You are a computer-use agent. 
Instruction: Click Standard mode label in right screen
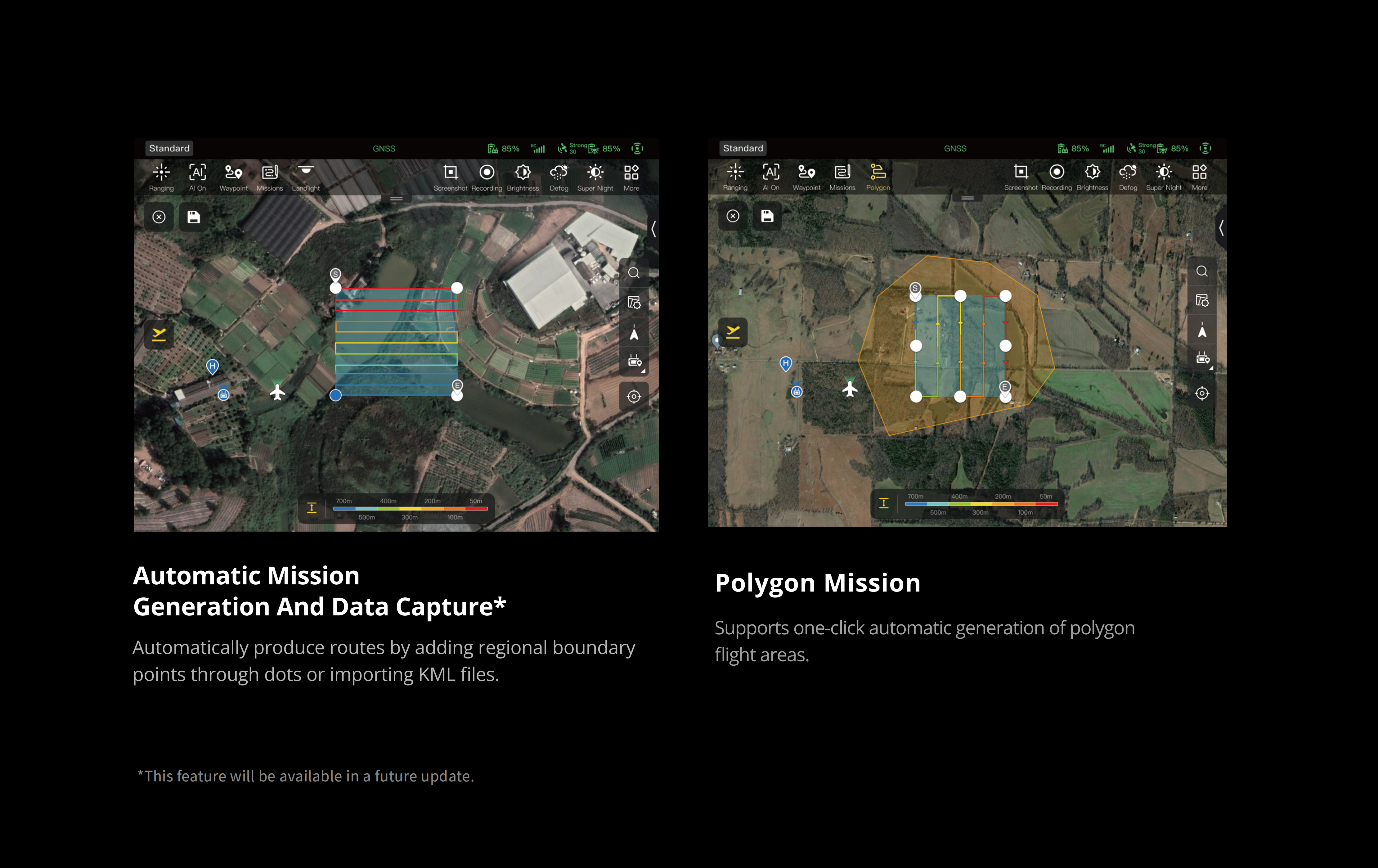(743, 148)
